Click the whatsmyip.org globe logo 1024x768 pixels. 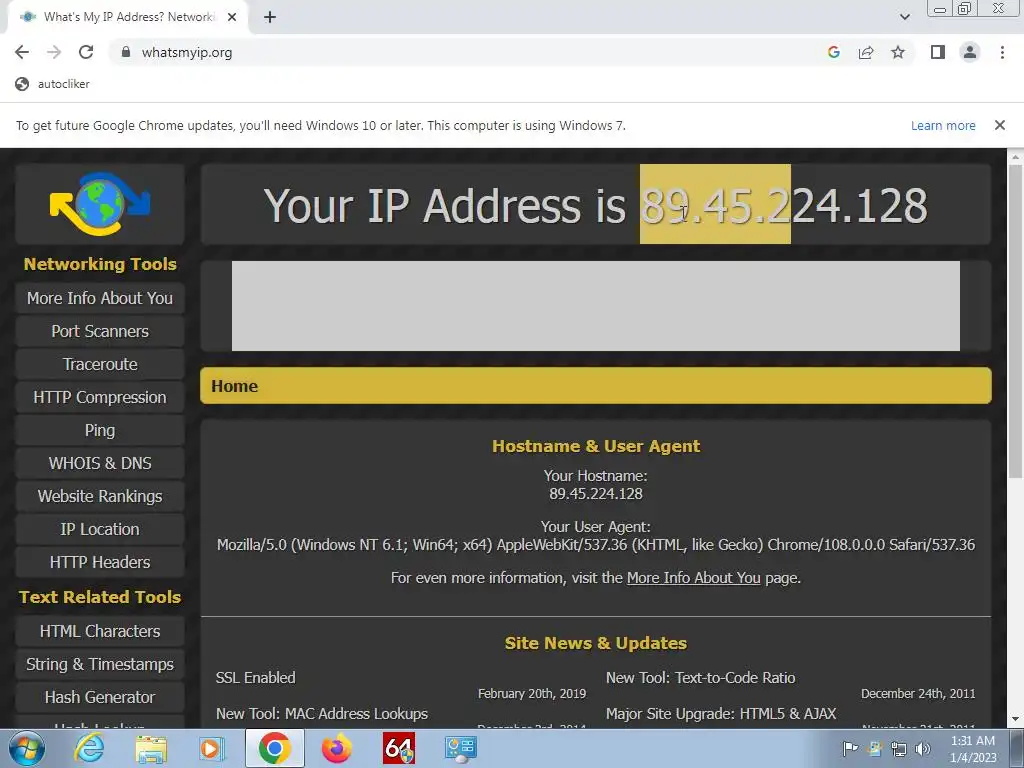pos(100,204)
